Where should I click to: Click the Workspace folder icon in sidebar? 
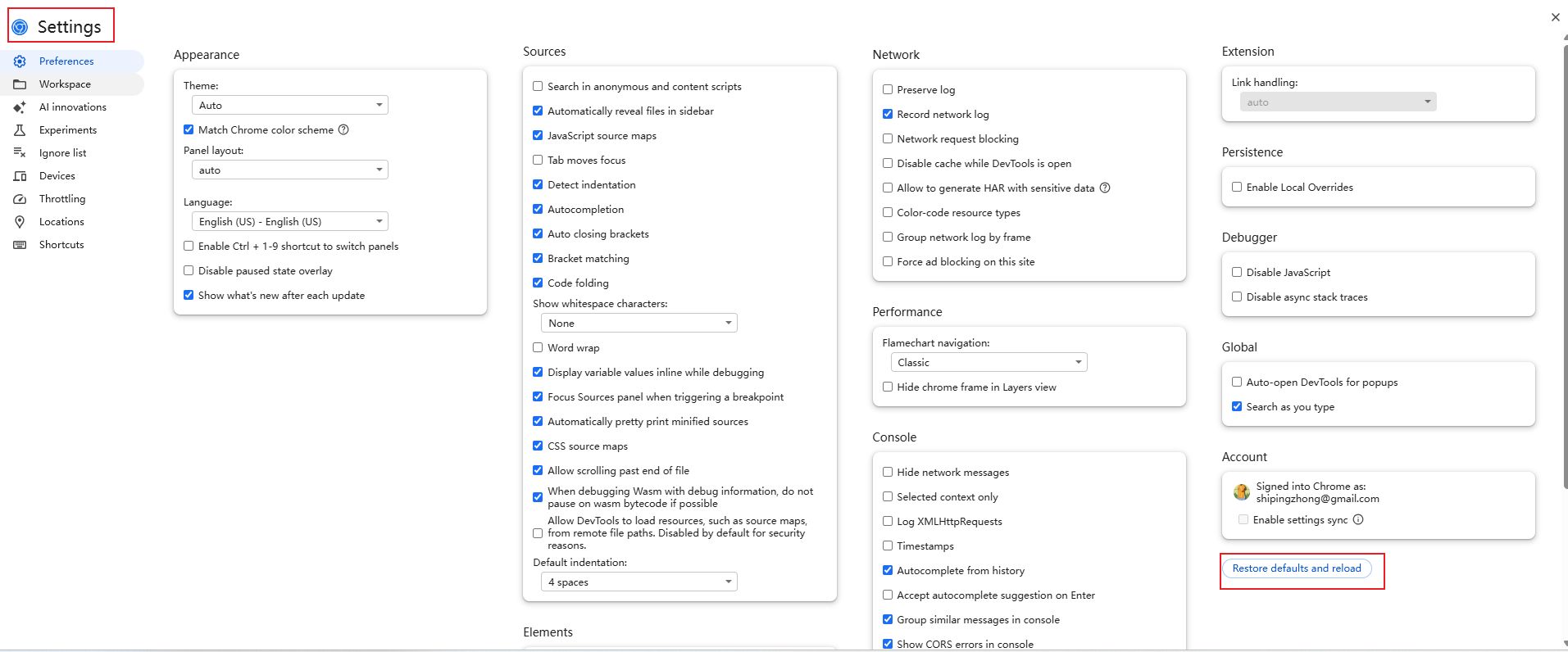(x=20, y=84)
